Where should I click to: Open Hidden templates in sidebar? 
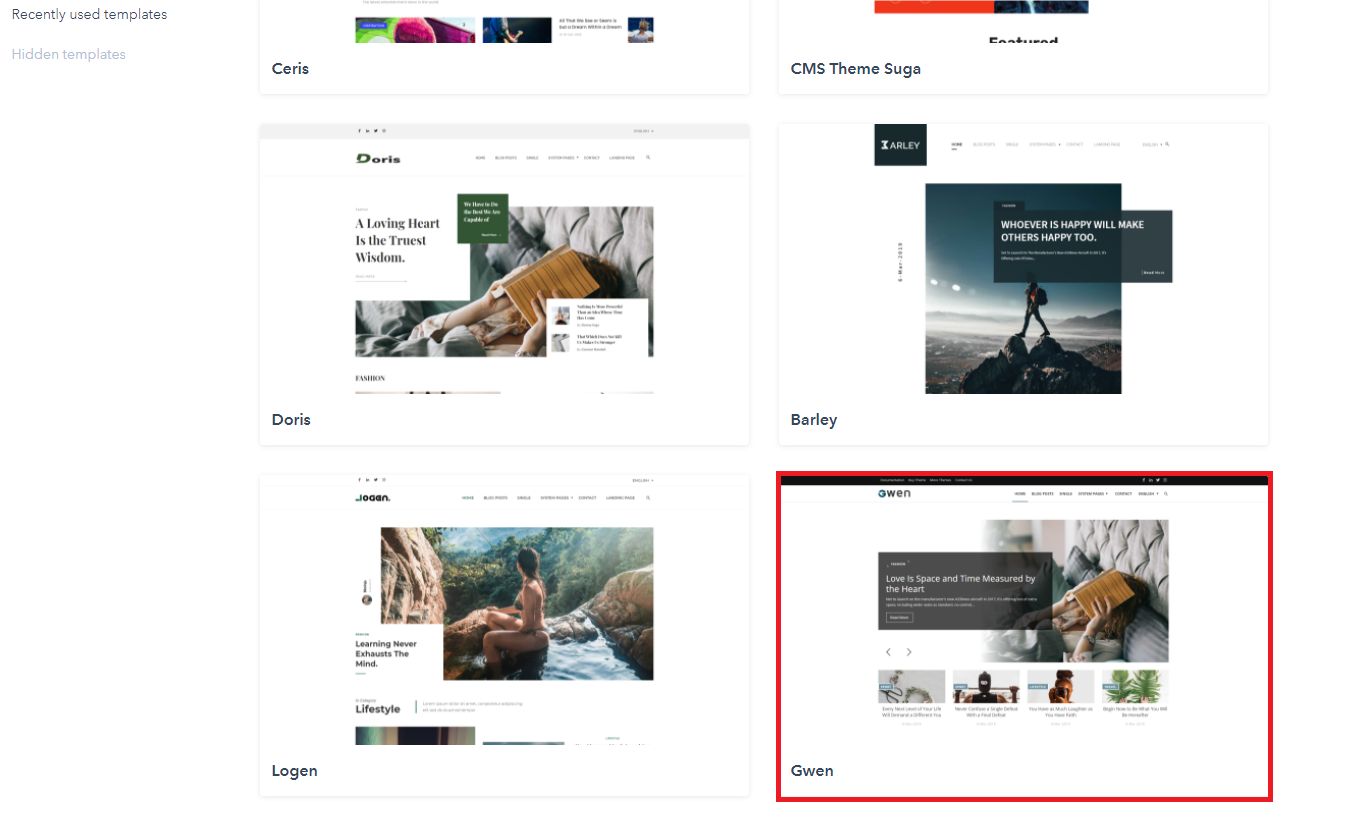(69, 54)
